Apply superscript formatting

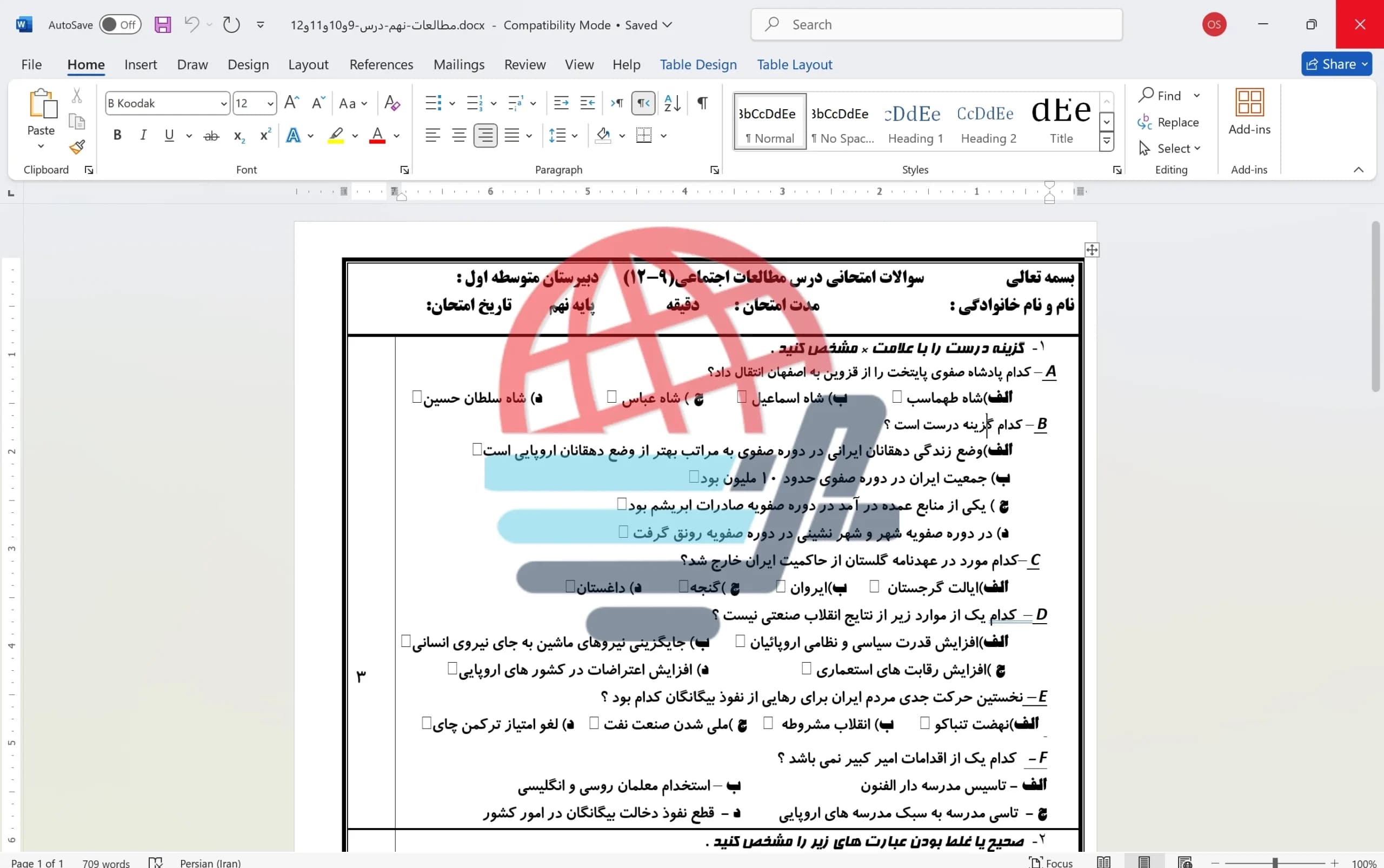pyautogui.click(x=265, y=136)
